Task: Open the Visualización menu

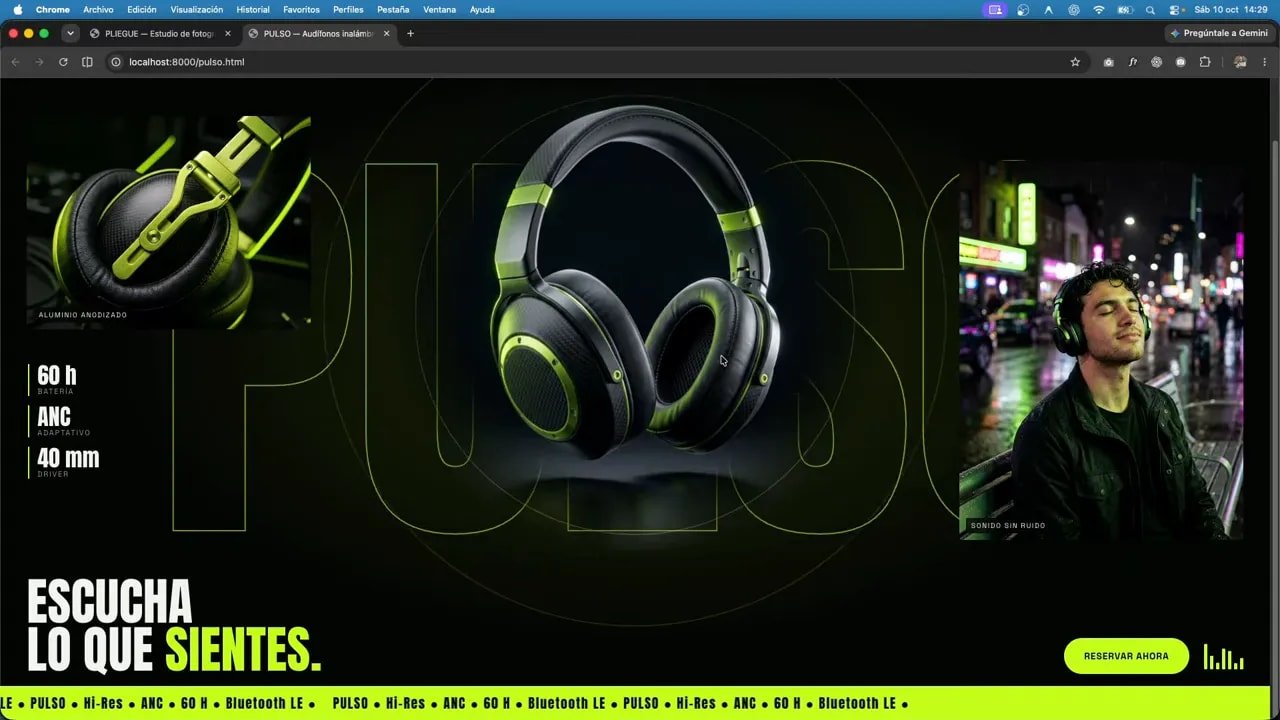Action: click(197, 10)
